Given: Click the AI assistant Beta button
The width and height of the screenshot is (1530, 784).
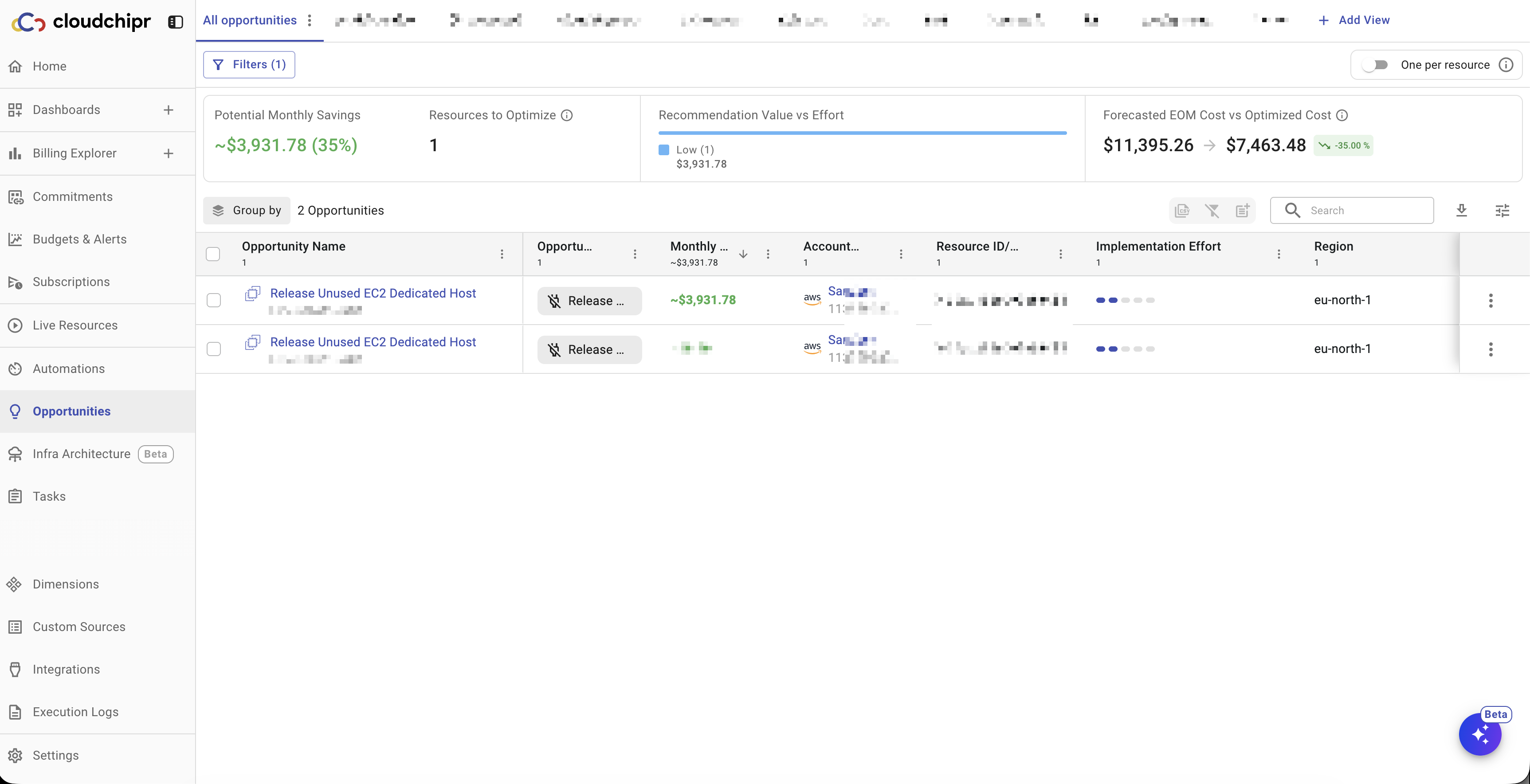Looking at the screenshot, I should coord(1479,735).
